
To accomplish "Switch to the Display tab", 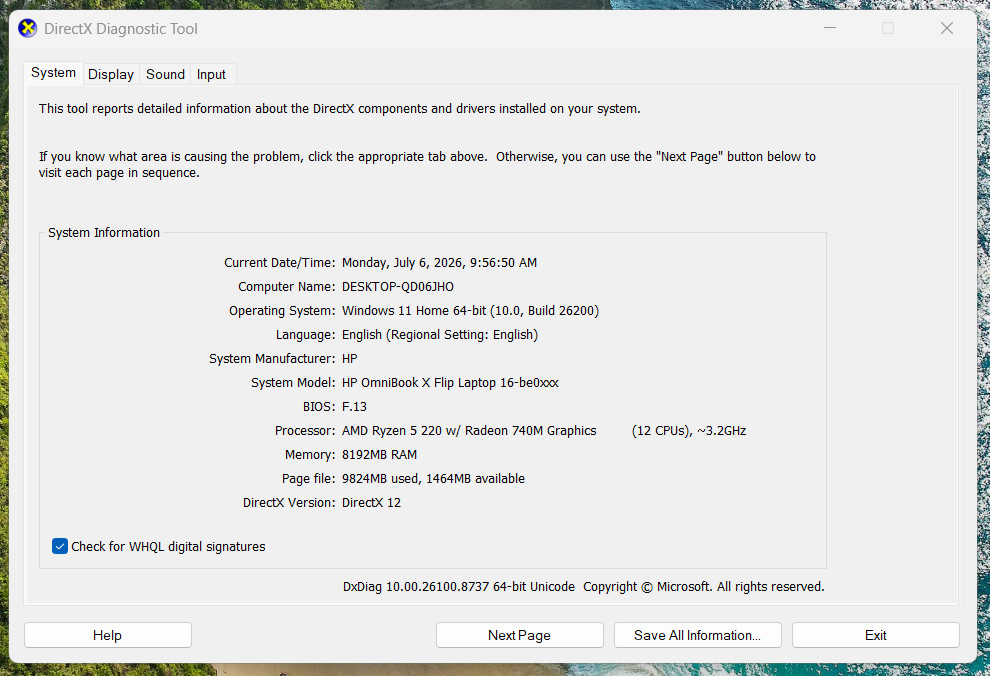I will point(110,74).
